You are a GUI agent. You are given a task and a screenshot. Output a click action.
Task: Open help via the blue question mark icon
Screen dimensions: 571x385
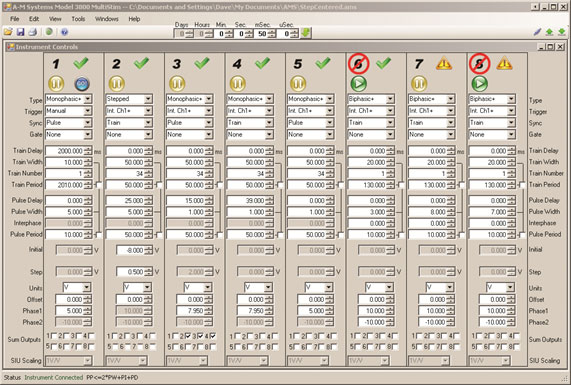(x=64, y=32)
